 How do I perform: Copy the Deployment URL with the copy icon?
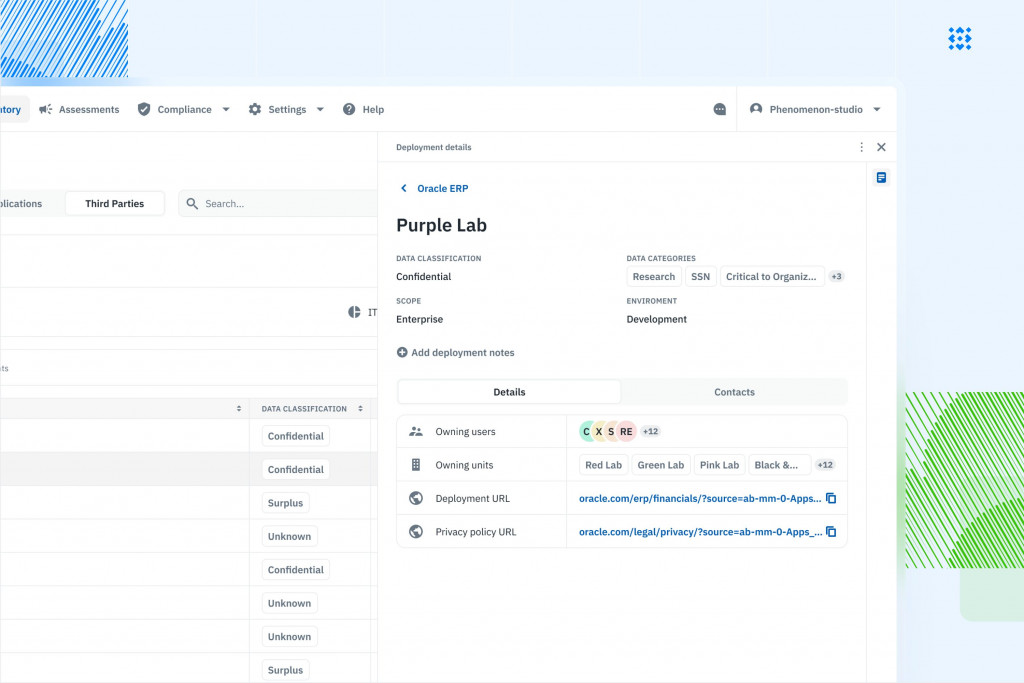pos(831,498)
